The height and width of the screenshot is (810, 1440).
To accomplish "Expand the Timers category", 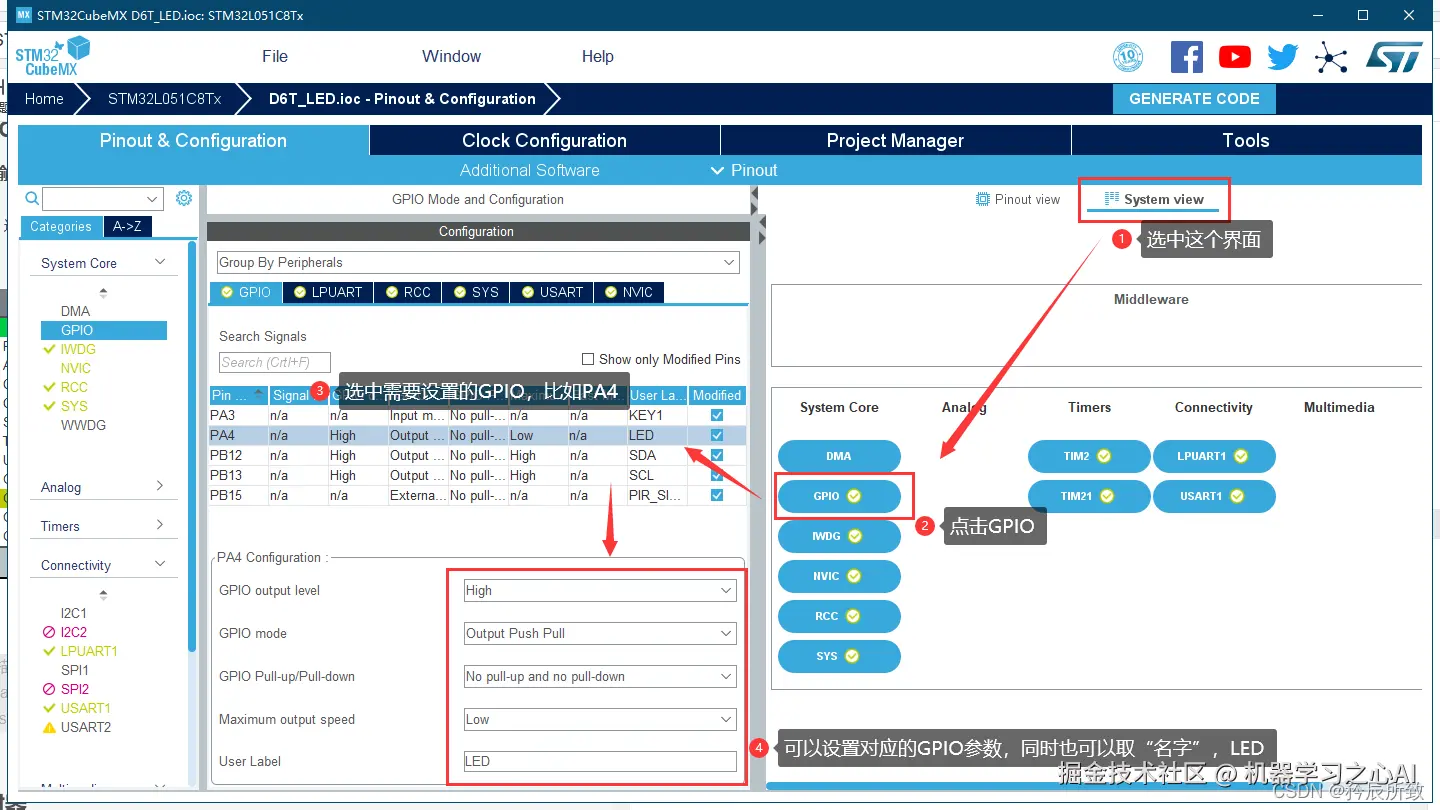I will coord(160,525).
